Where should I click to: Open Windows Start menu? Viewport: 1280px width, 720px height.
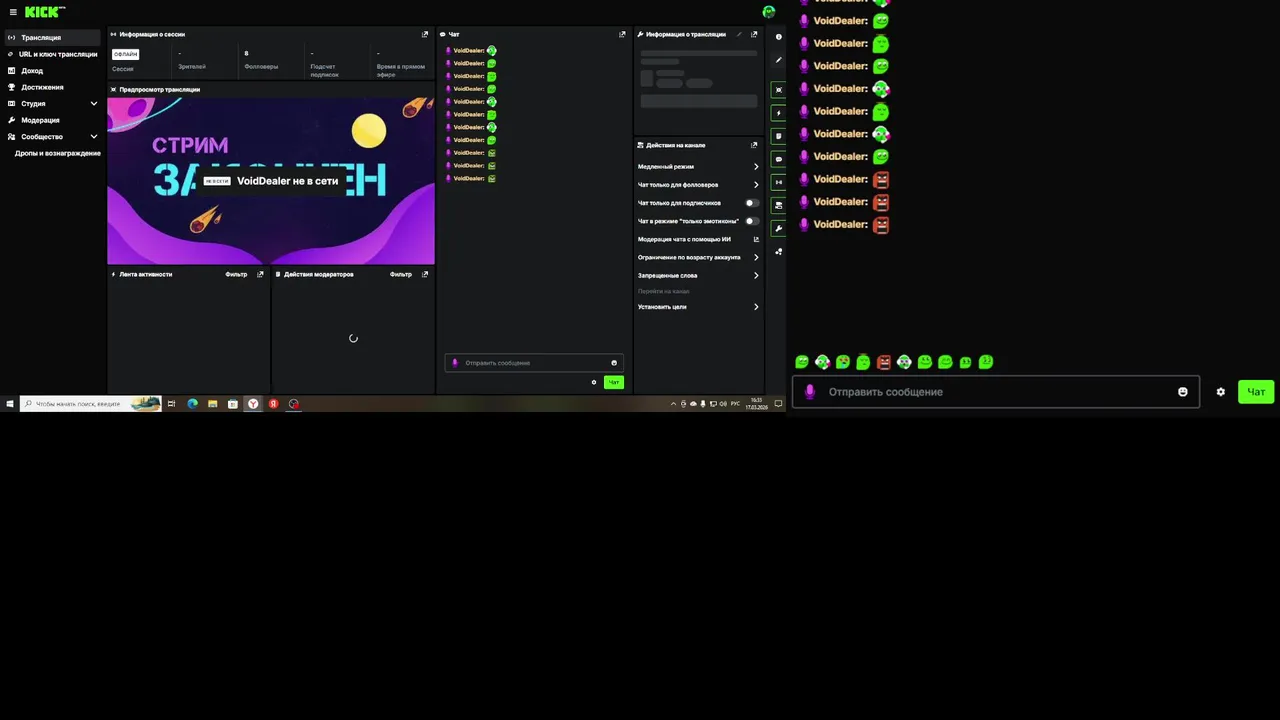(10, 404)
